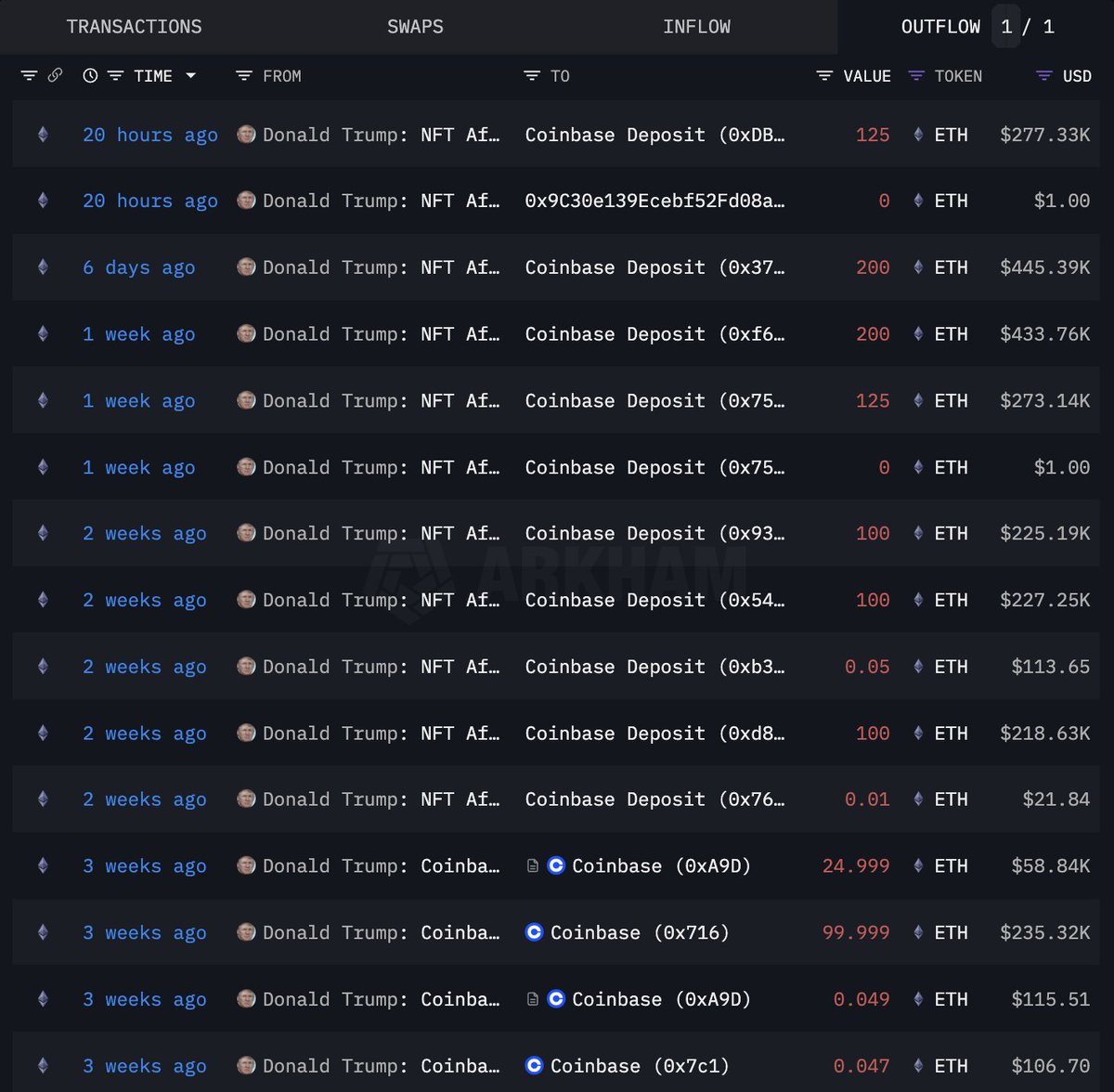
Task: Click the Ethereum chain icon in the $106.70 row
Action: [43, 1066]
